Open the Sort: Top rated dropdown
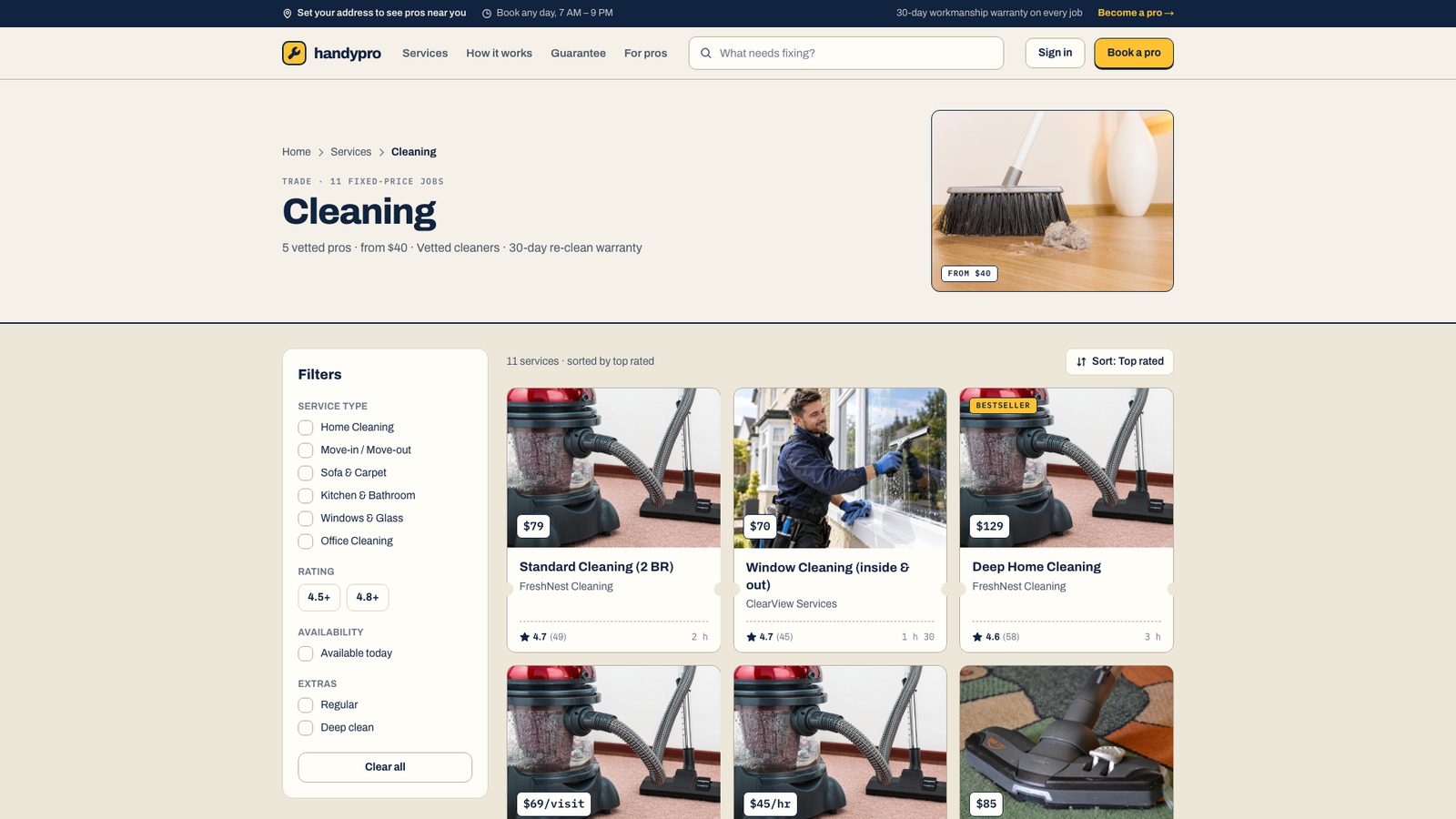The height and width of the screenshot is (819, 1456). click(1119, 361)
